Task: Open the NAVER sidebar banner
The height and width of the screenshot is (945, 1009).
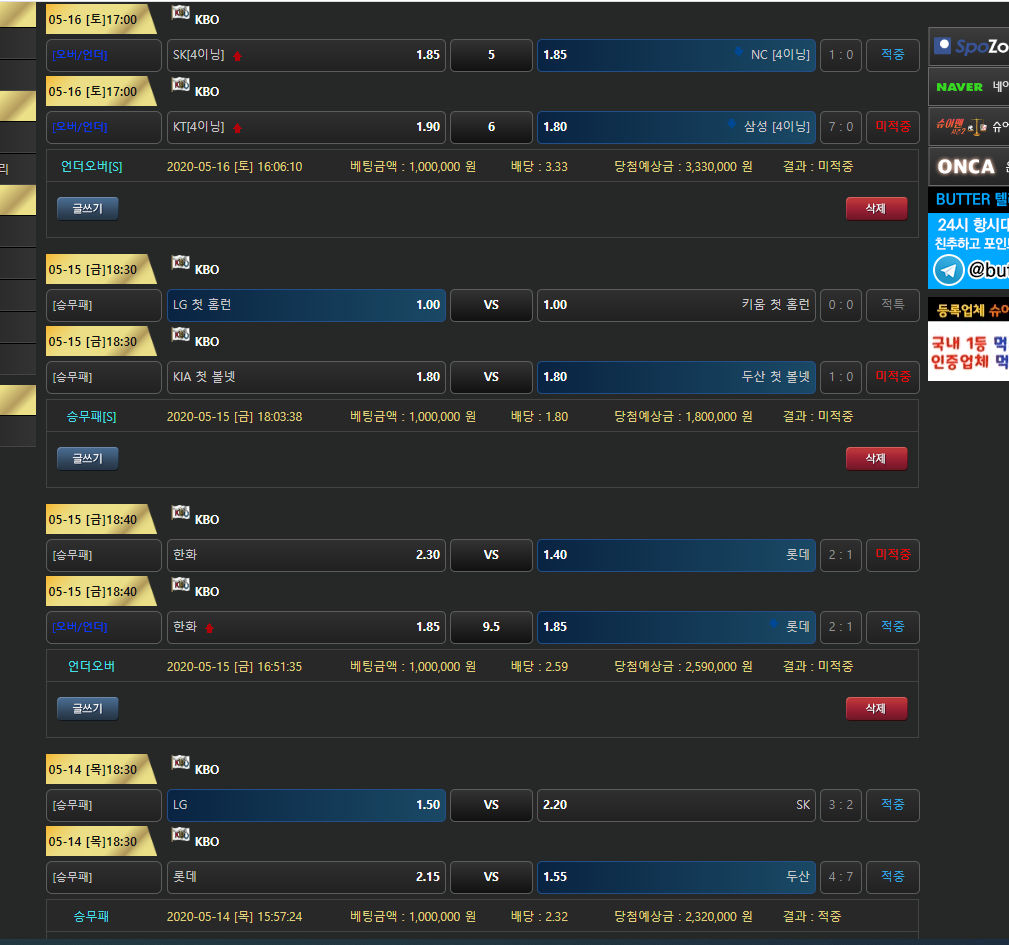Action: [968, 87]
